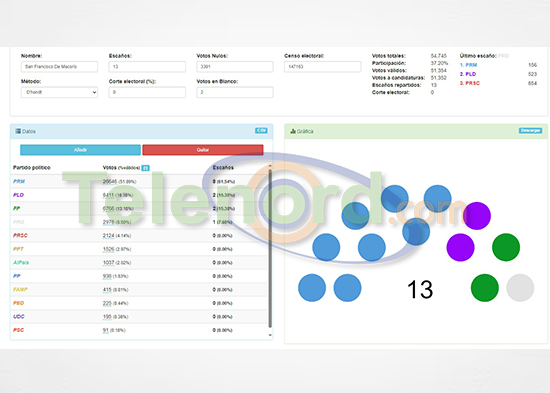Click the gray seat circle in chart

pos(520,288)
